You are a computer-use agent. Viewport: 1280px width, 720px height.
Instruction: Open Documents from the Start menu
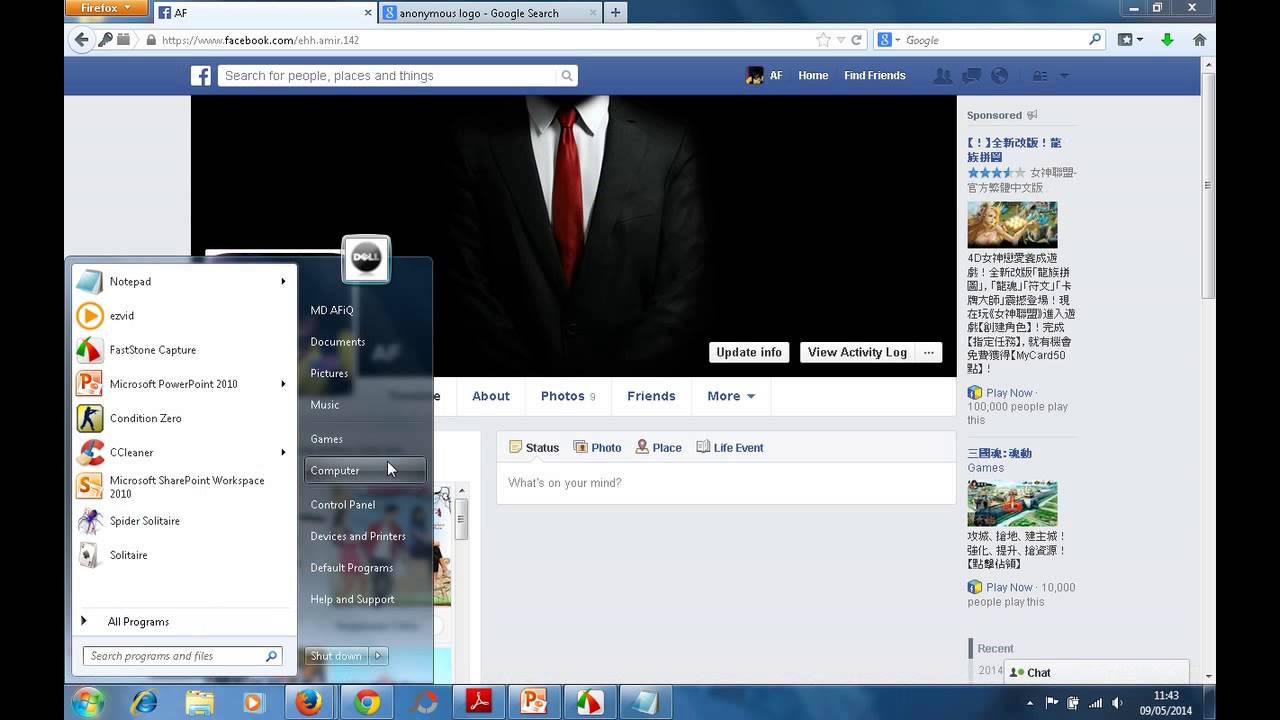coord(365,342)
